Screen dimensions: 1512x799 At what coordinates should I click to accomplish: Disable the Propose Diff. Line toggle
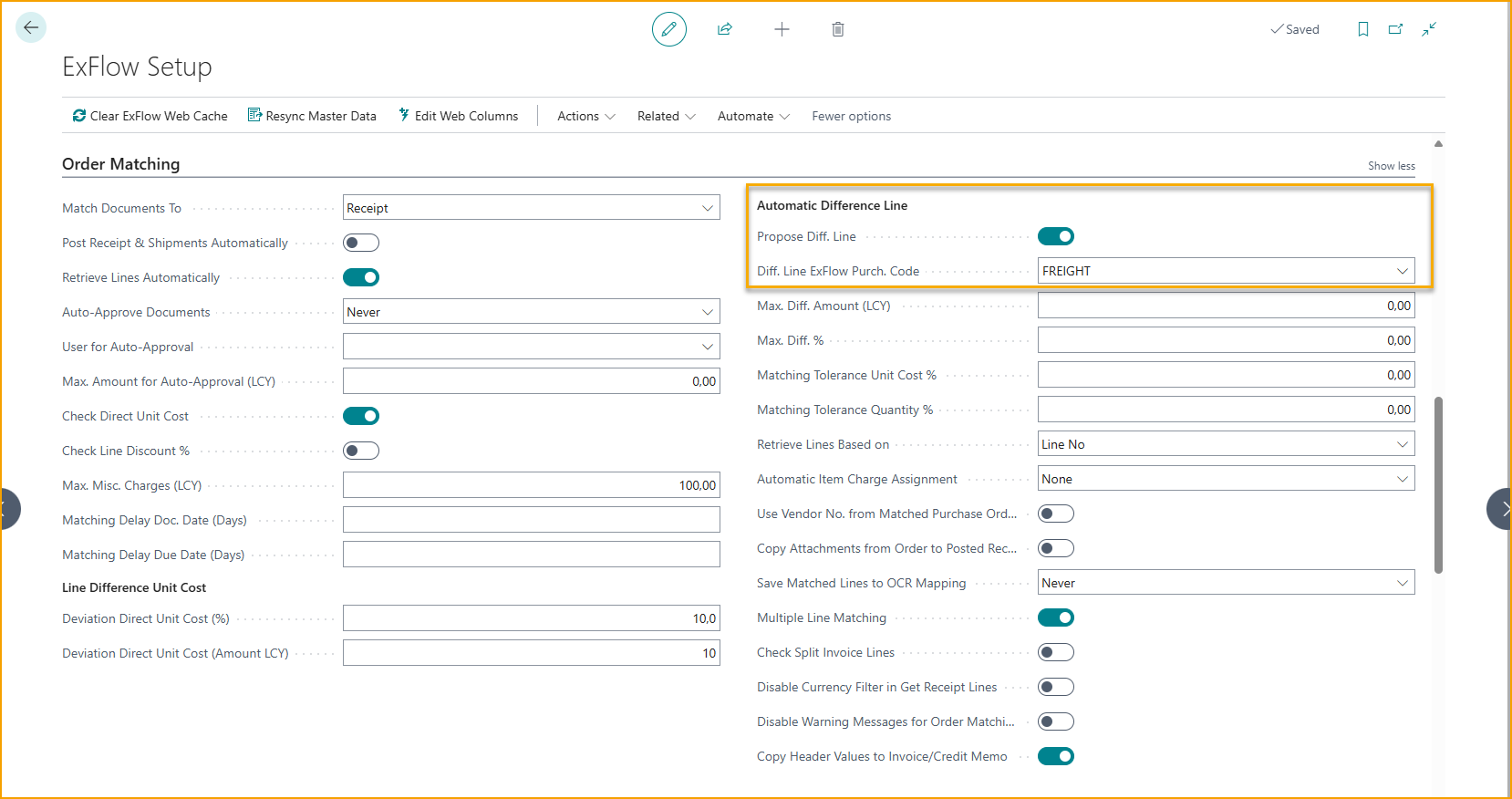(1055, 236)
